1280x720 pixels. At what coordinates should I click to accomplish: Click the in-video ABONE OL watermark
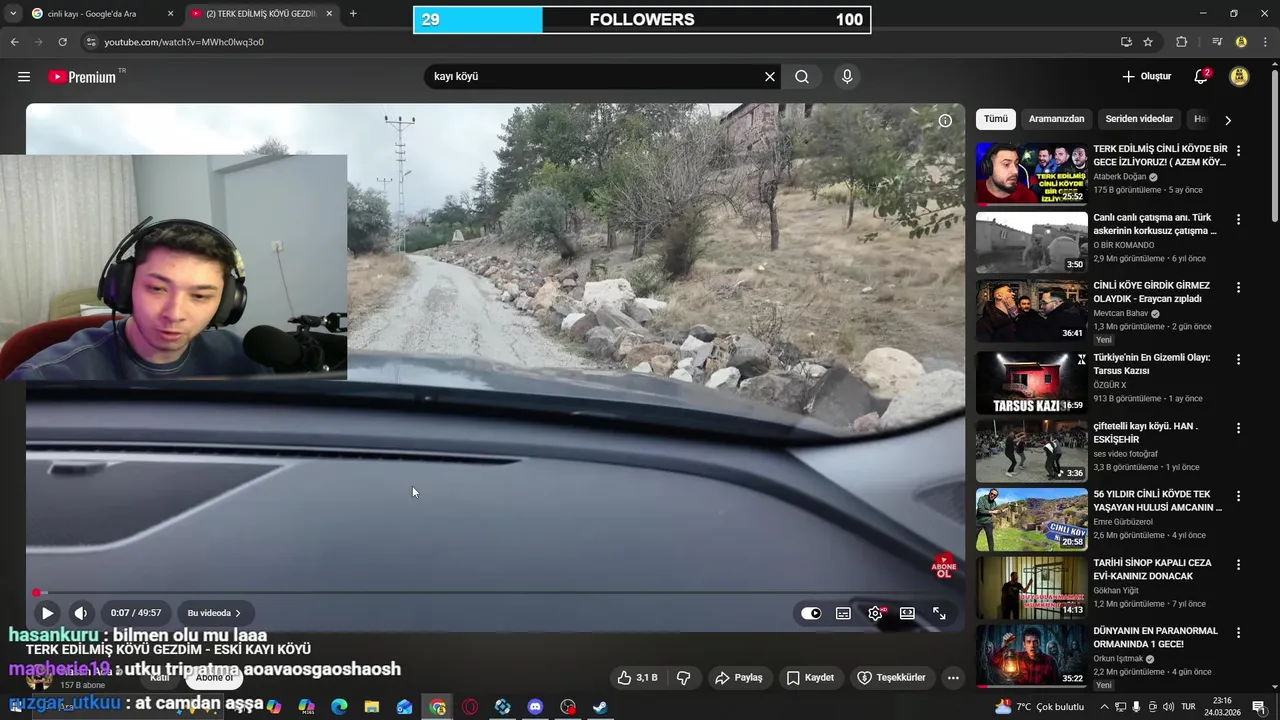(944, 567)
